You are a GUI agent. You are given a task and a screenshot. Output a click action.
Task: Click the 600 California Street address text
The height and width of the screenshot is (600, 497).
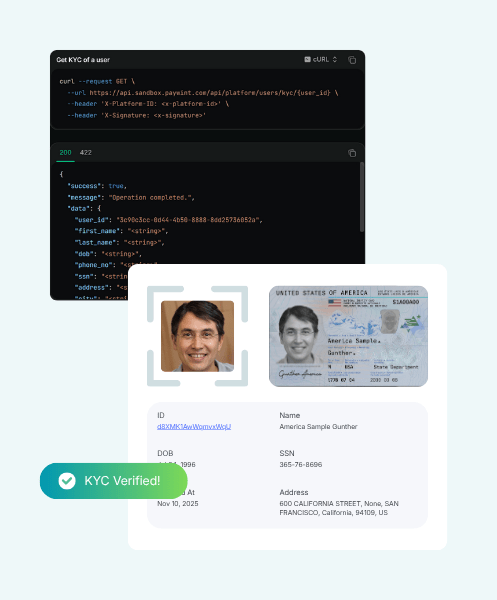(339, 508)
